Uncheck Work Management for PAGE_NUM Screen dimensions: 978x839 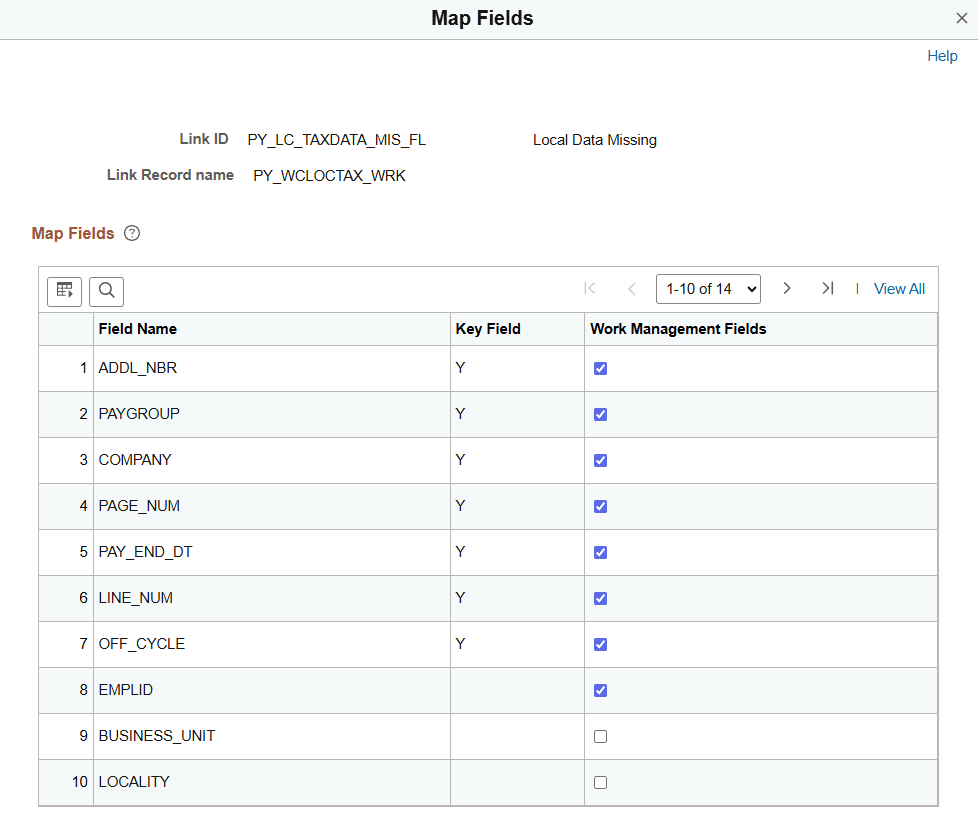click(x=601, y=507)
